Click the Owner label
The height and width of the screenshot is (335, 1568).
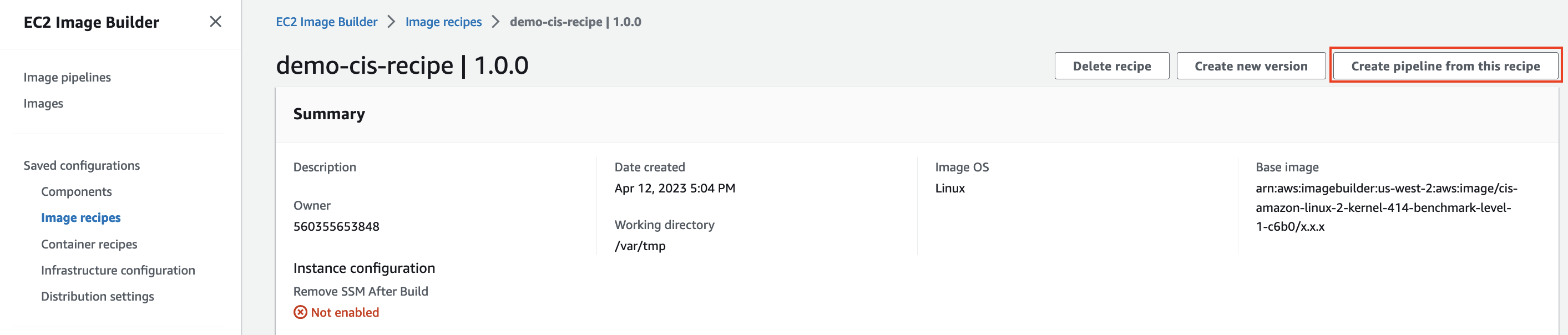click(312, 206)
